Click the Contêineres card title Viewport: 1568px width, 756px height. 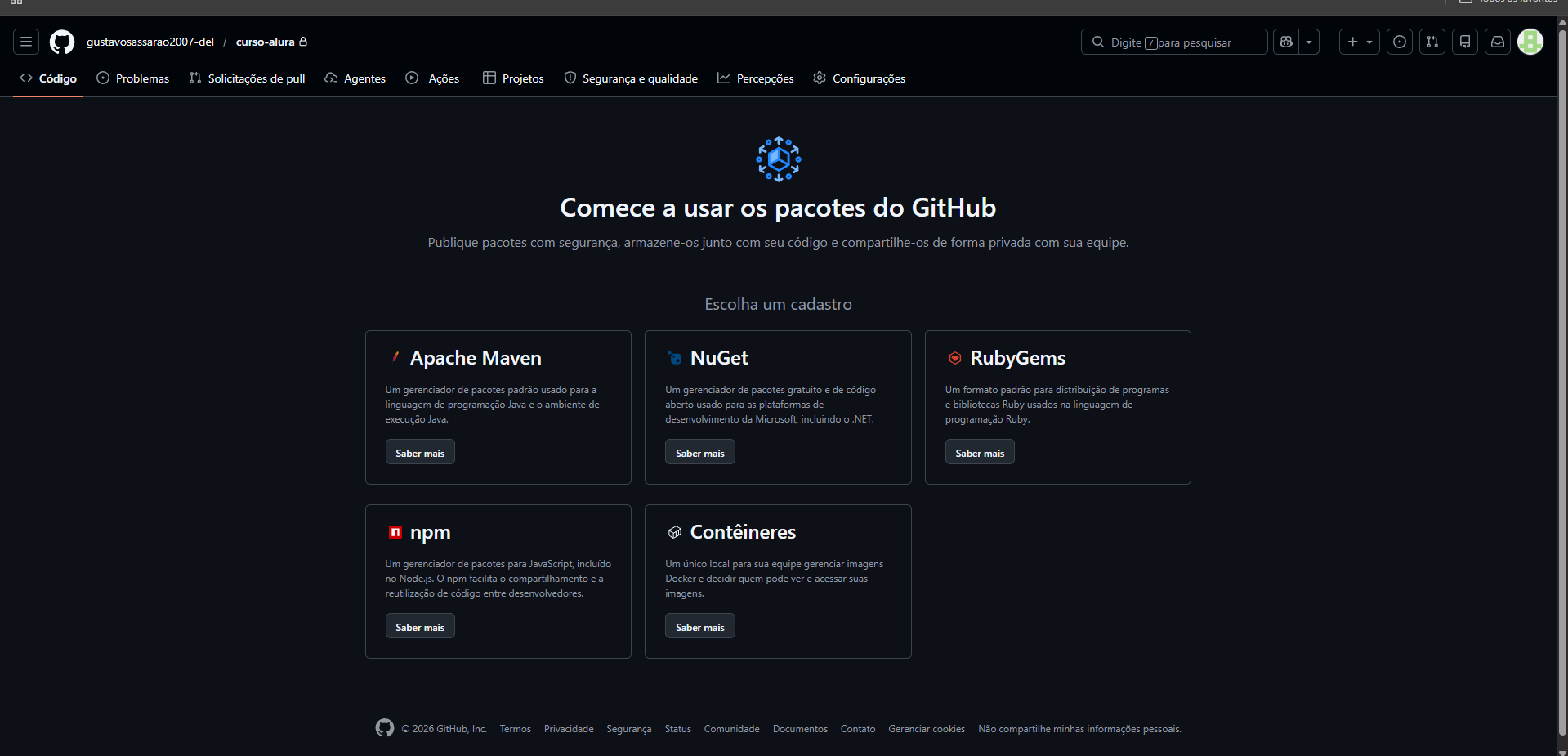pos(744,532)
